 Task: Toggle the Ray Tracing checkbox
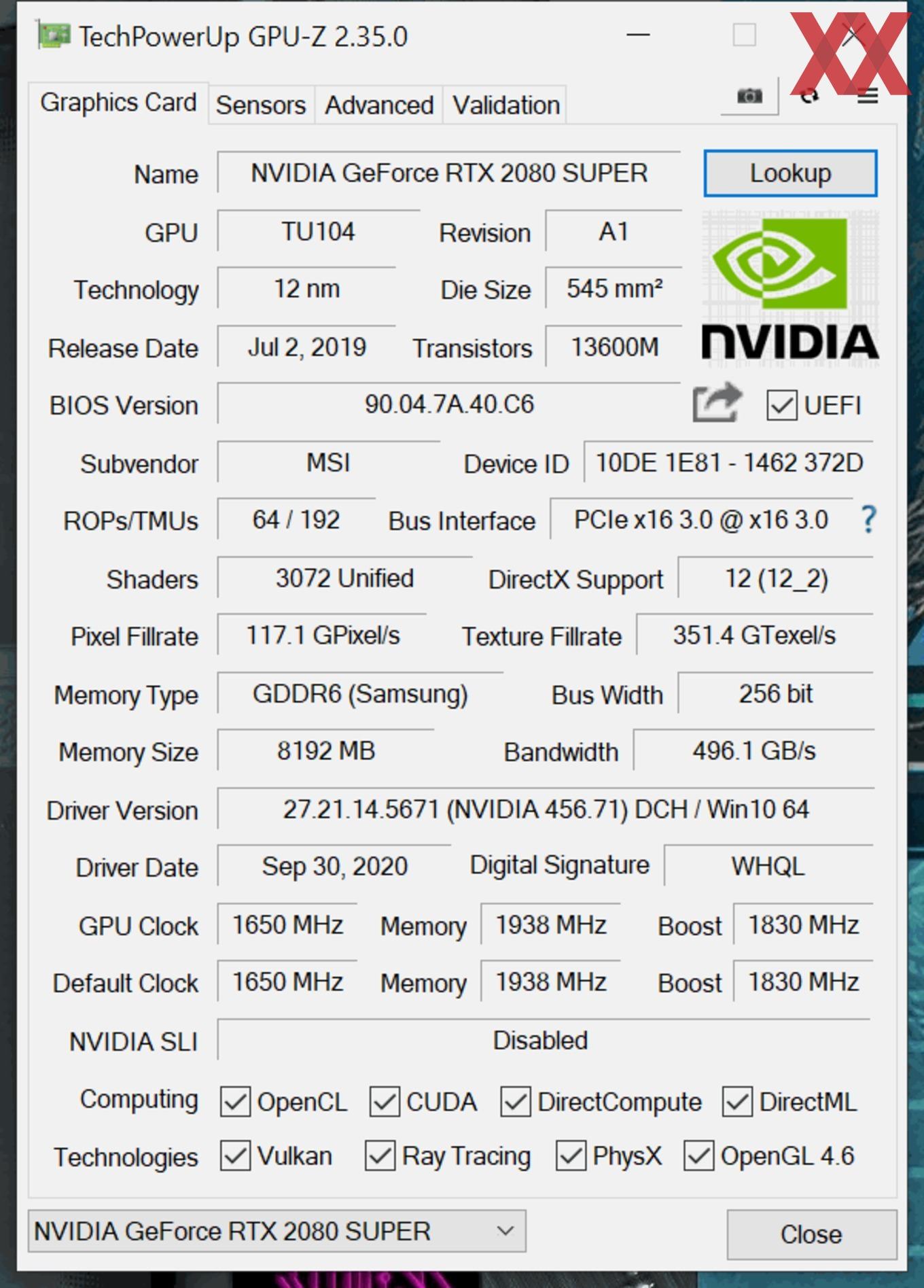(380, 1156)
